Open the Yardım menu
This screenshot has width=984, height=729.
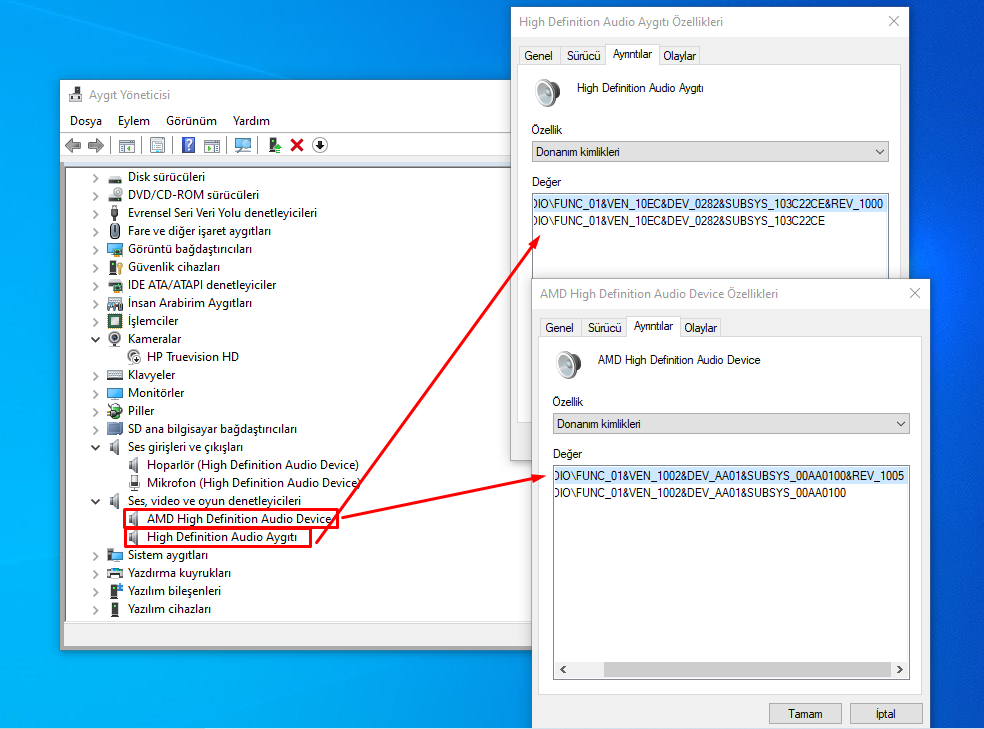click(x=251, y=120)
